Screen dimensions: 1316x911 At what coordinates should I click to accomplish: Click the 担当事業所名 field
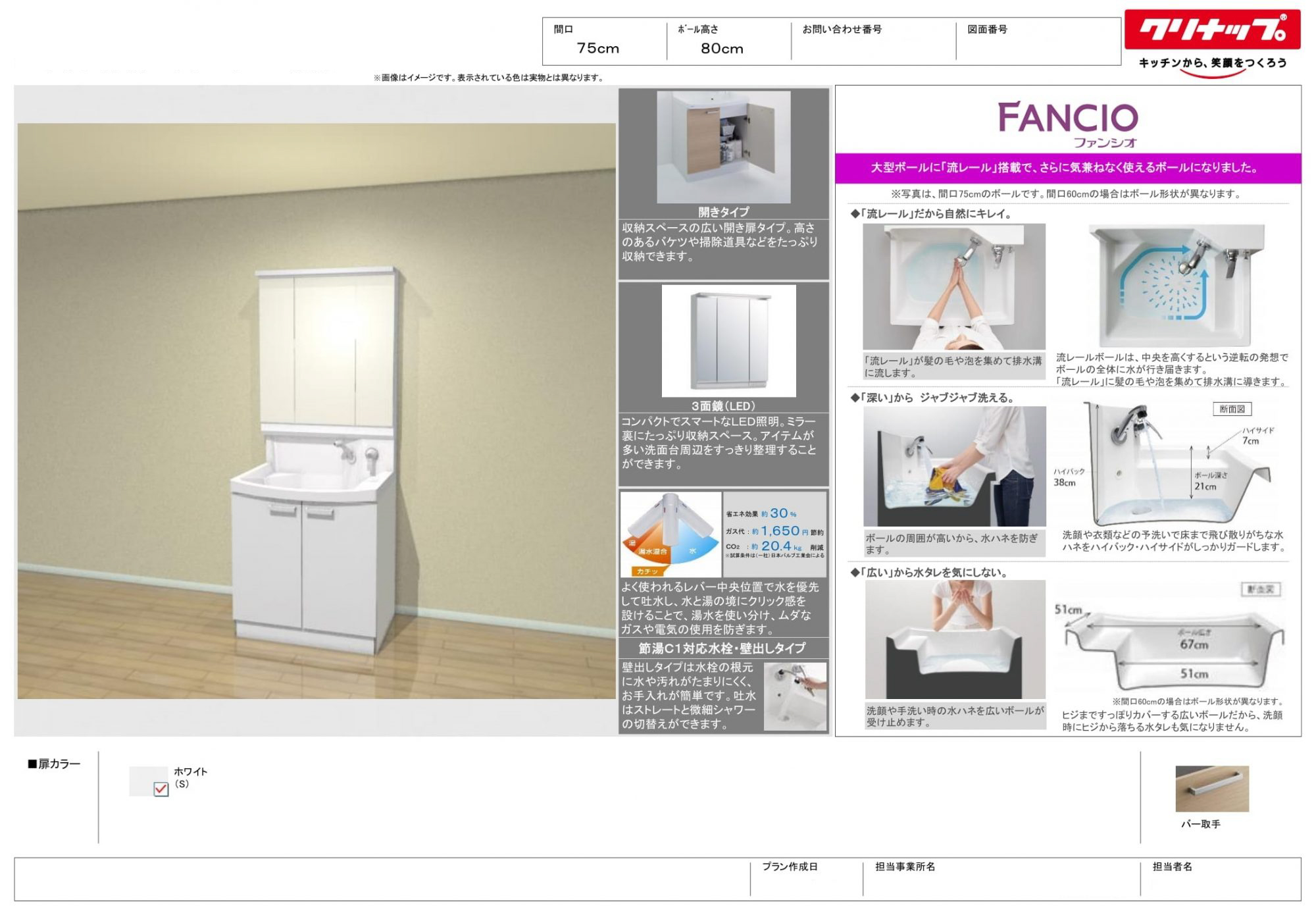click(x=1001, y=879)
